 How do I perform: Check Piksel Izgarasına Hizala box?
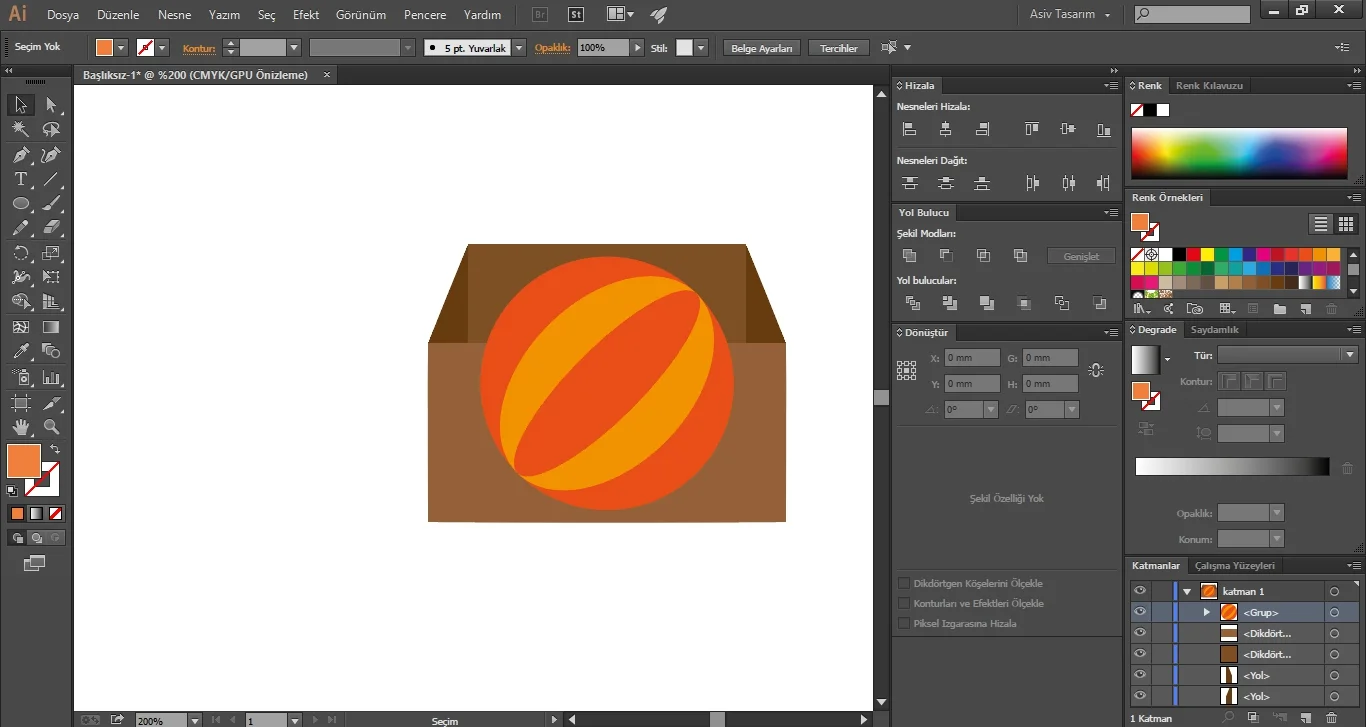[x=904, y=623]
